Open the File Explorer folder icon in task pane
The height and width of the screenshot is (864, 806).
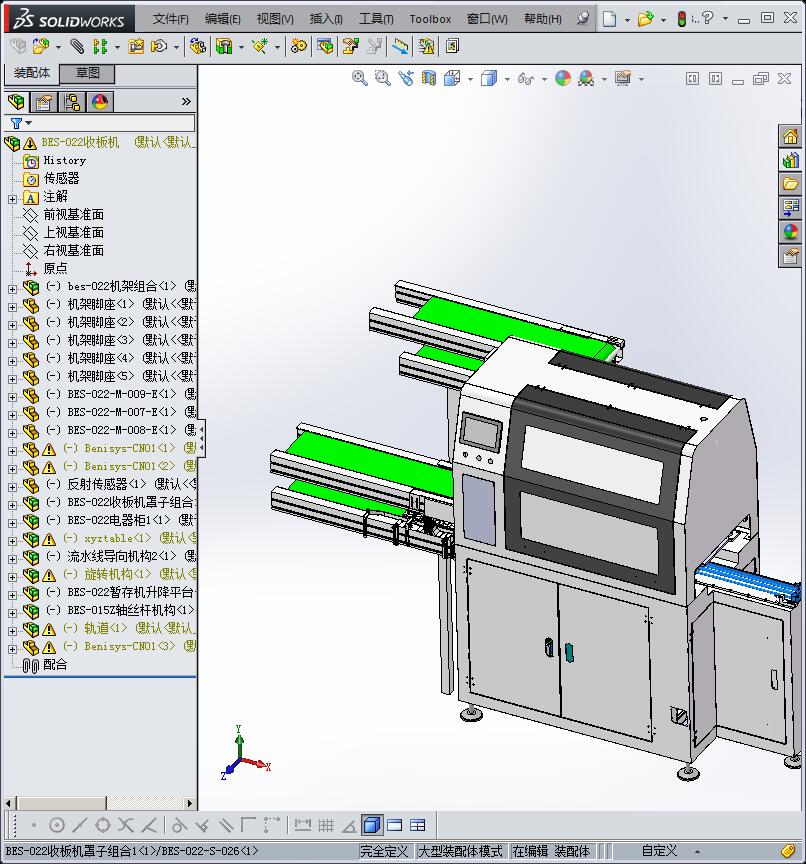click(x=790, y=184)
